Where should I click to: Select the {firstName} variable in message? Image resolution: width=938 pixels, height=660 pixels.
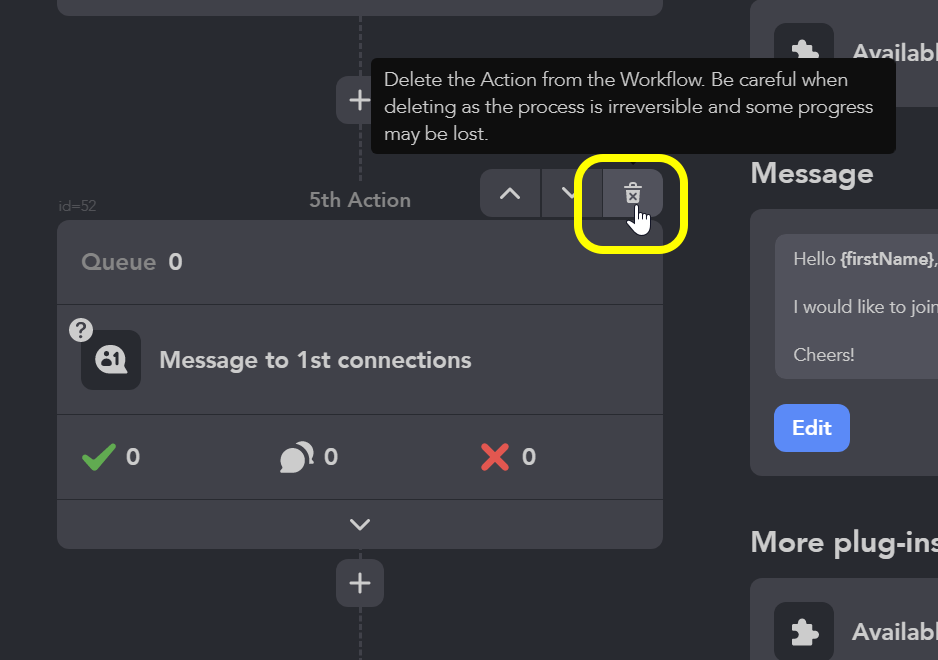[887, 259]
